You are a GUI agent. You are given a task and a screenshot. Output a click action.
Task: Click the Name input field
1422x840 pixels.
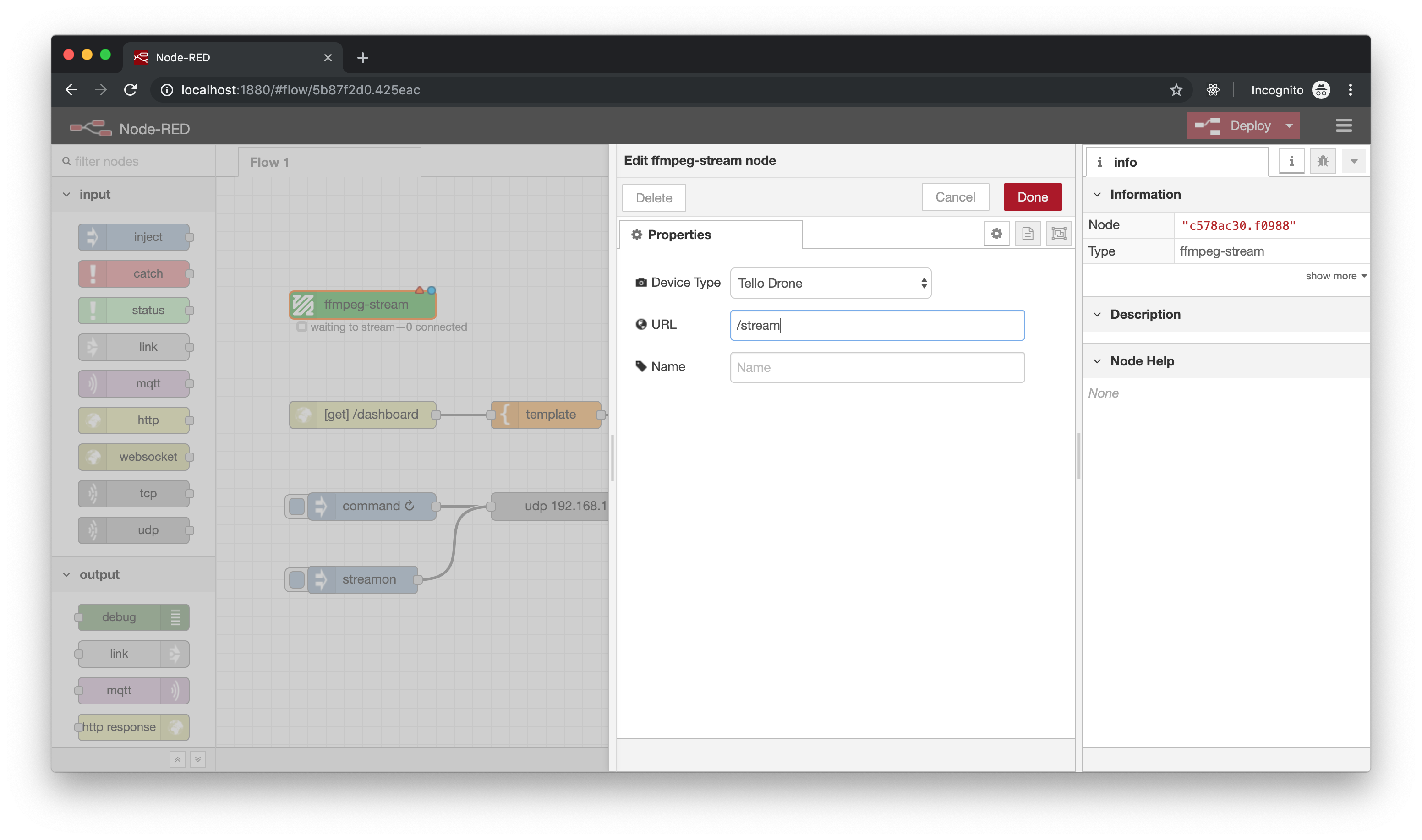876,367
